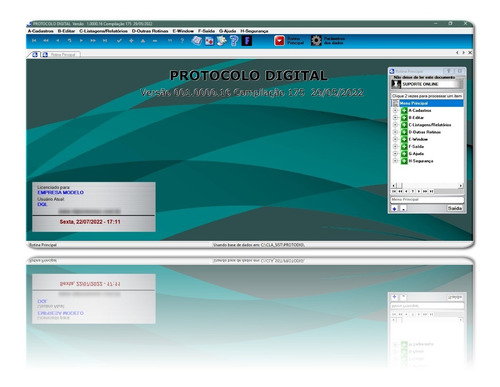Image resolution: width=500 pixels, height=387 pixels.
Task: Open the B-Editar menu in menu bar
Action: [66, 31]
